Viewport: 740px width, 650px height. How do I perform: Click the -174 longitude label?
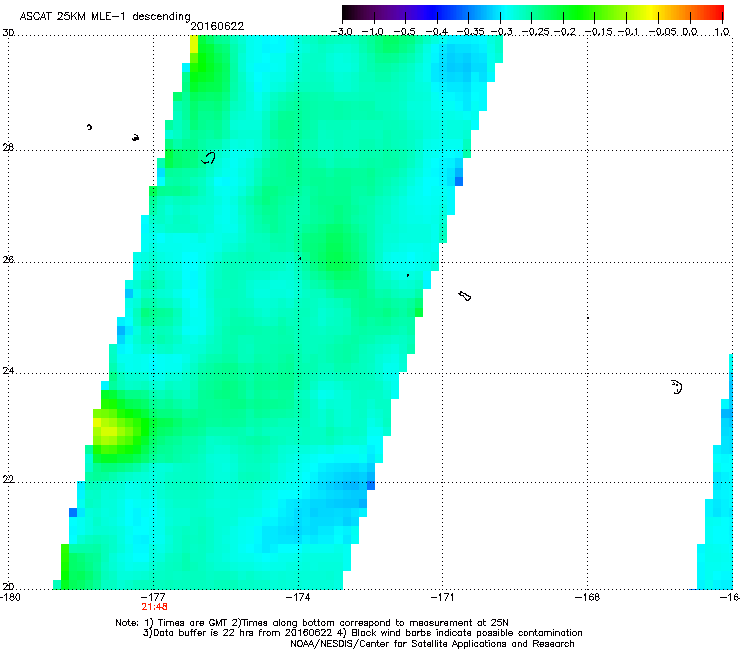point(298,597)
